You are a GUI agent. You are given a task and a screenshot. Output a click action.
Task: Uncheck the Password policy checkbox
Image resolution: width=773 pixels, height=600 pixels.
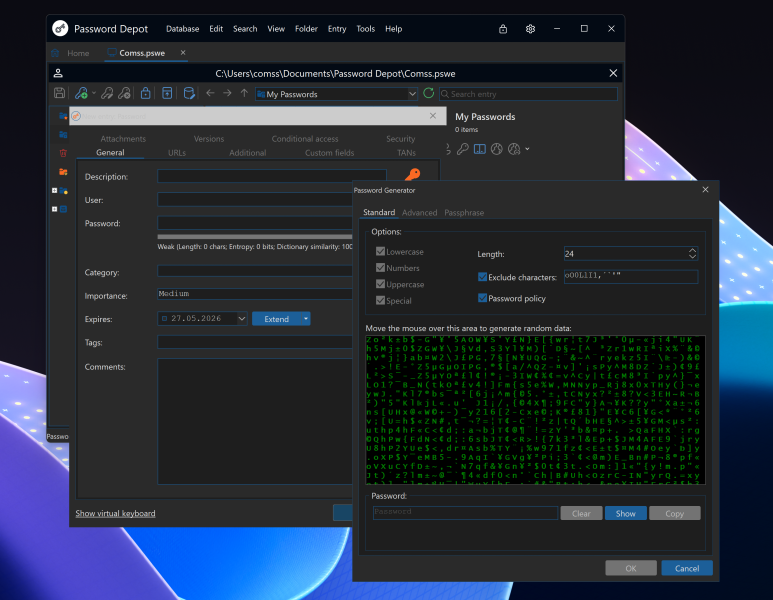pos(483,298)
